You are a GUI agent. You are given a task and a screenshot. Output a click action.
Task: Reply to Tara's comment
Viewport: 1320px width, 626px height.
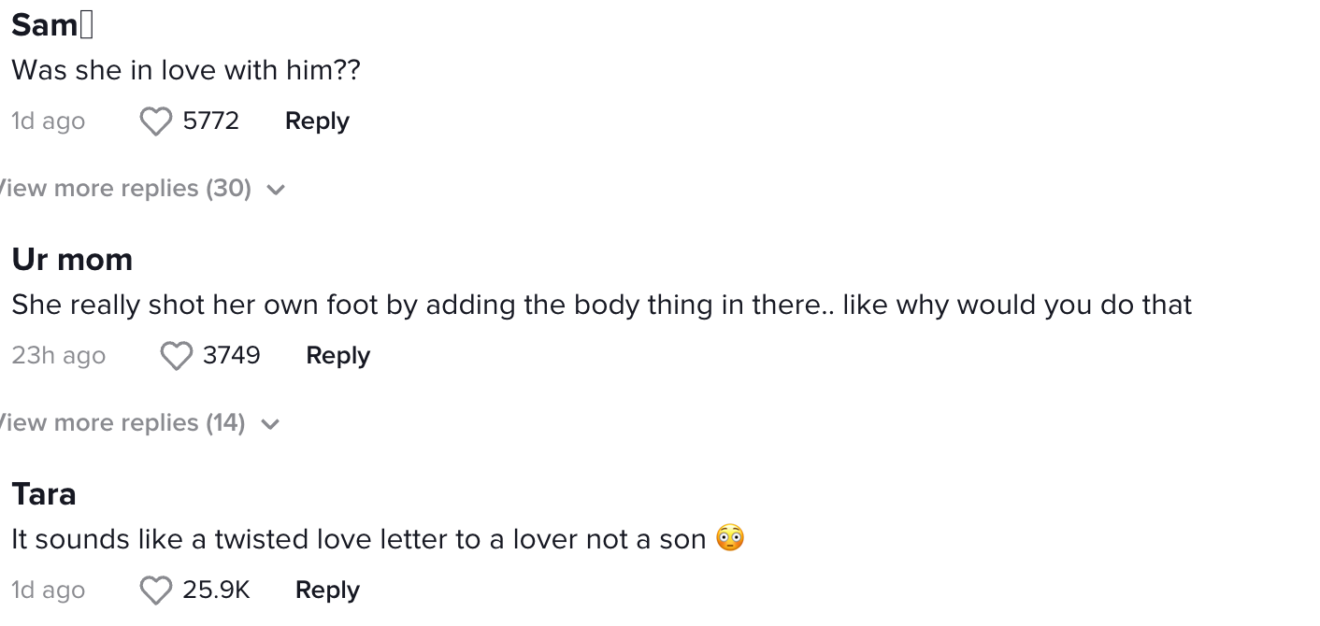click(327, 590)
